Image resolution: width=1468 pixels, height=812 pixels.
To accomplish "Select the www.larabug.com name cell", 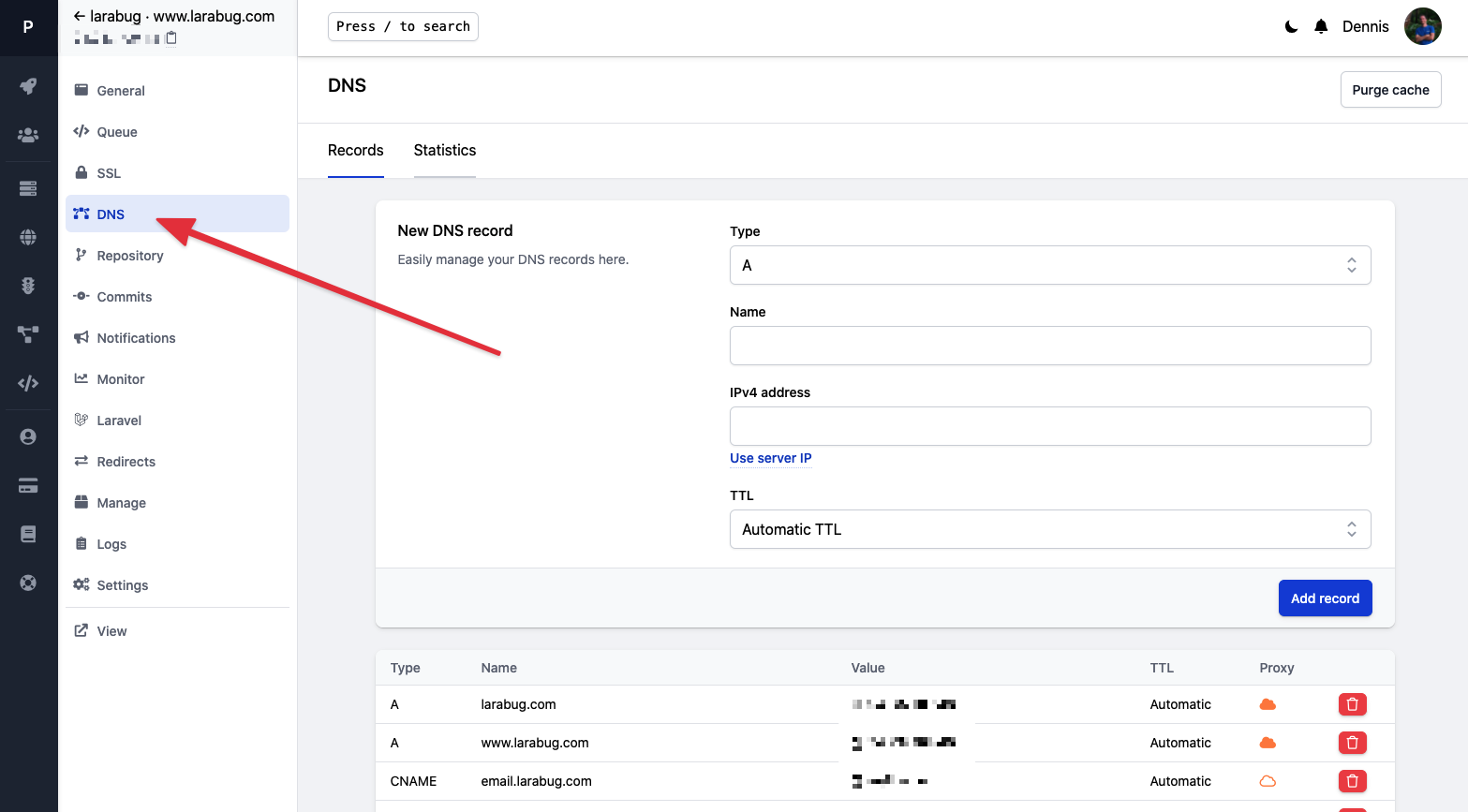I will [535, 743].
